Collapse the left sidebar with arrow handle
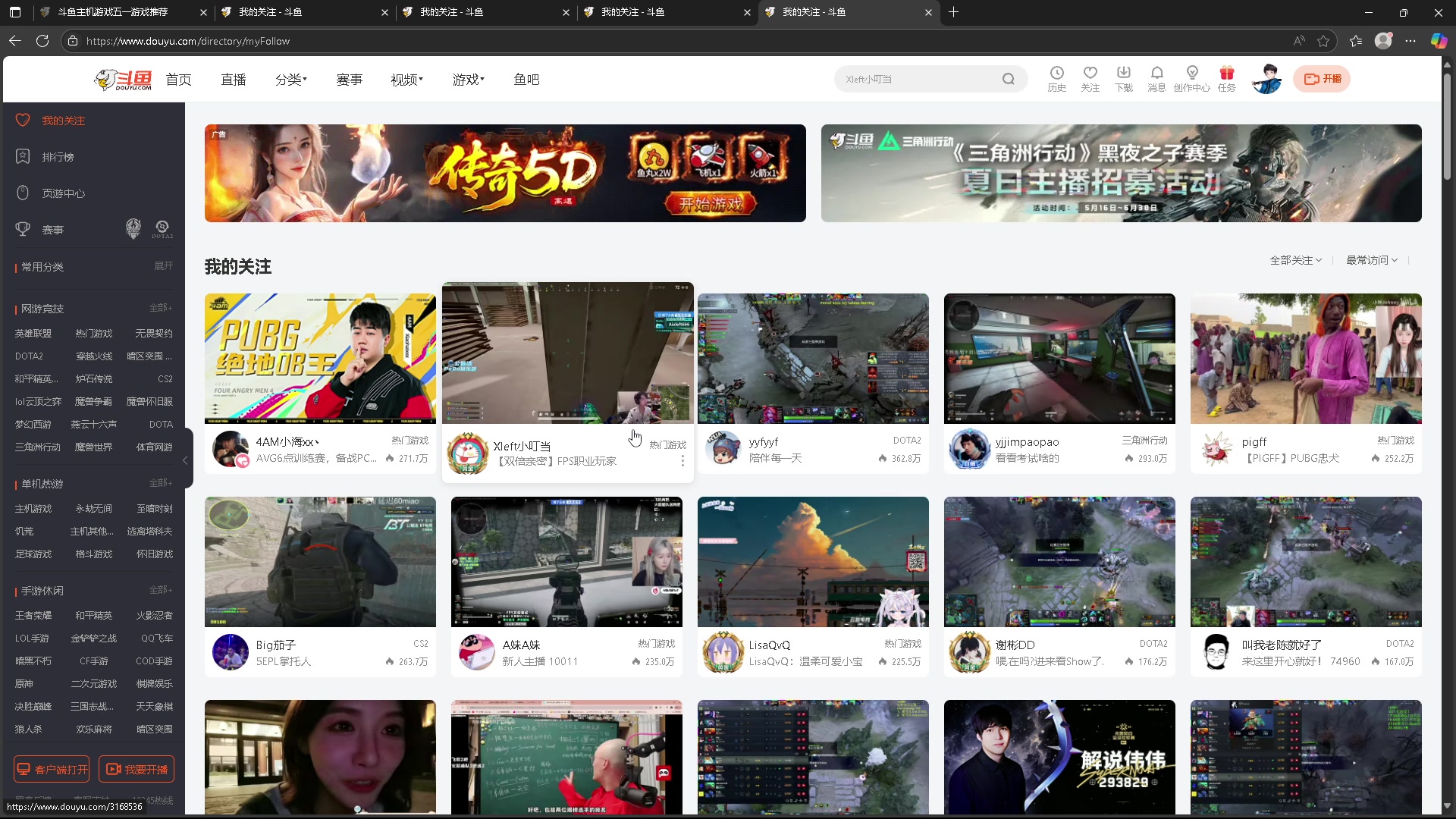 185,460
